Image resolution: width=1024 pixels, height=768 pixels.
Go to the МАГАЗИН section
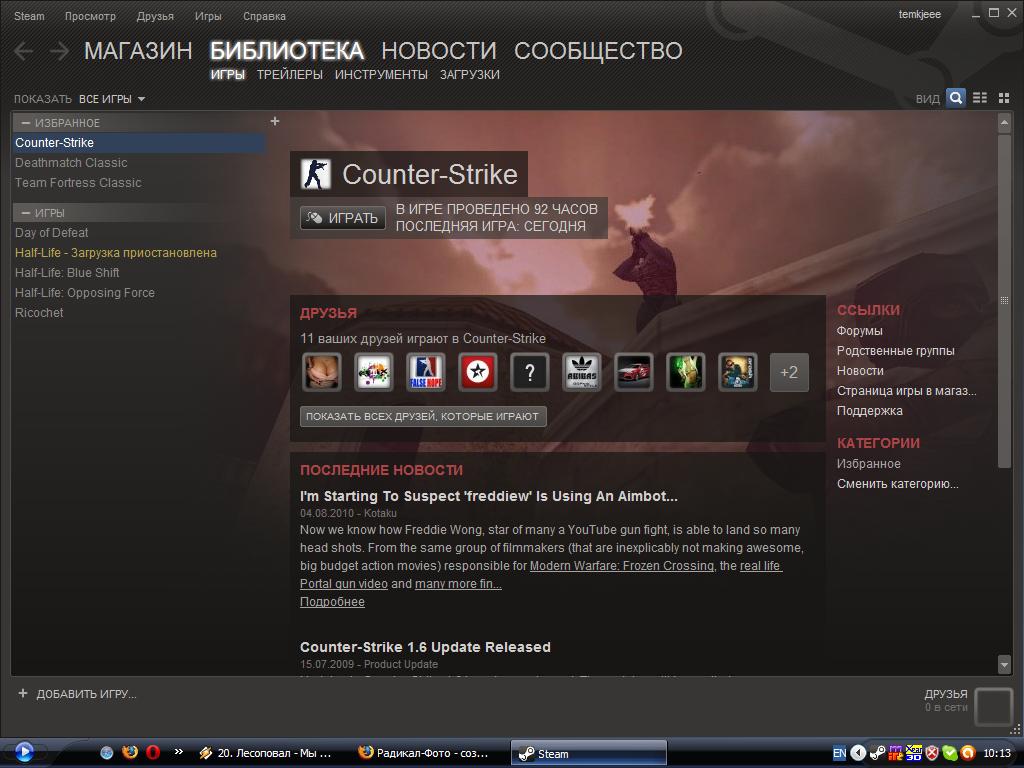[x=138, y=50]
